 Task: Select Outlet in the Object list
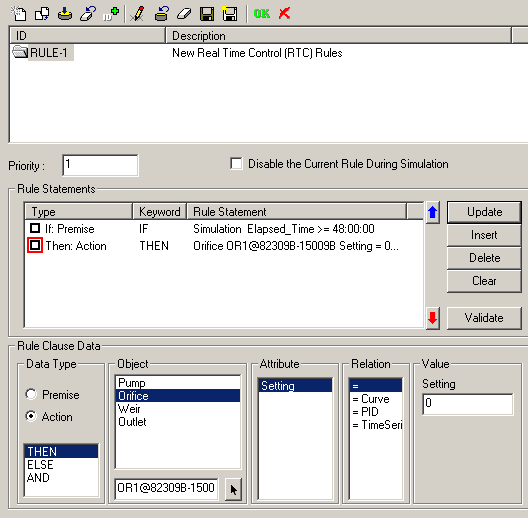tap(178, 422)
